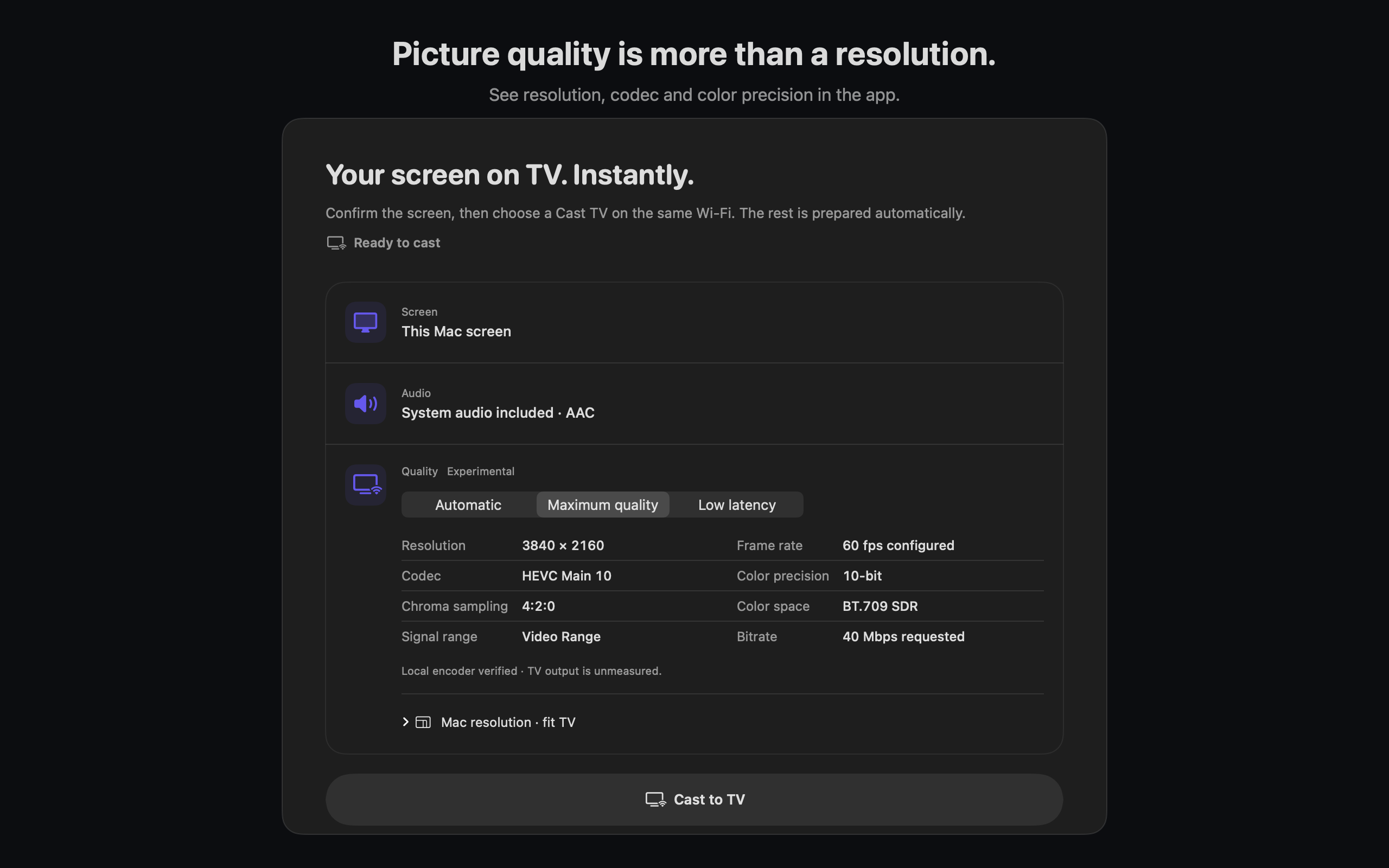Select Low latency mode
The height and width of the screenshot is (868, 1389).
pyautogui.click(x=737, y=505)
